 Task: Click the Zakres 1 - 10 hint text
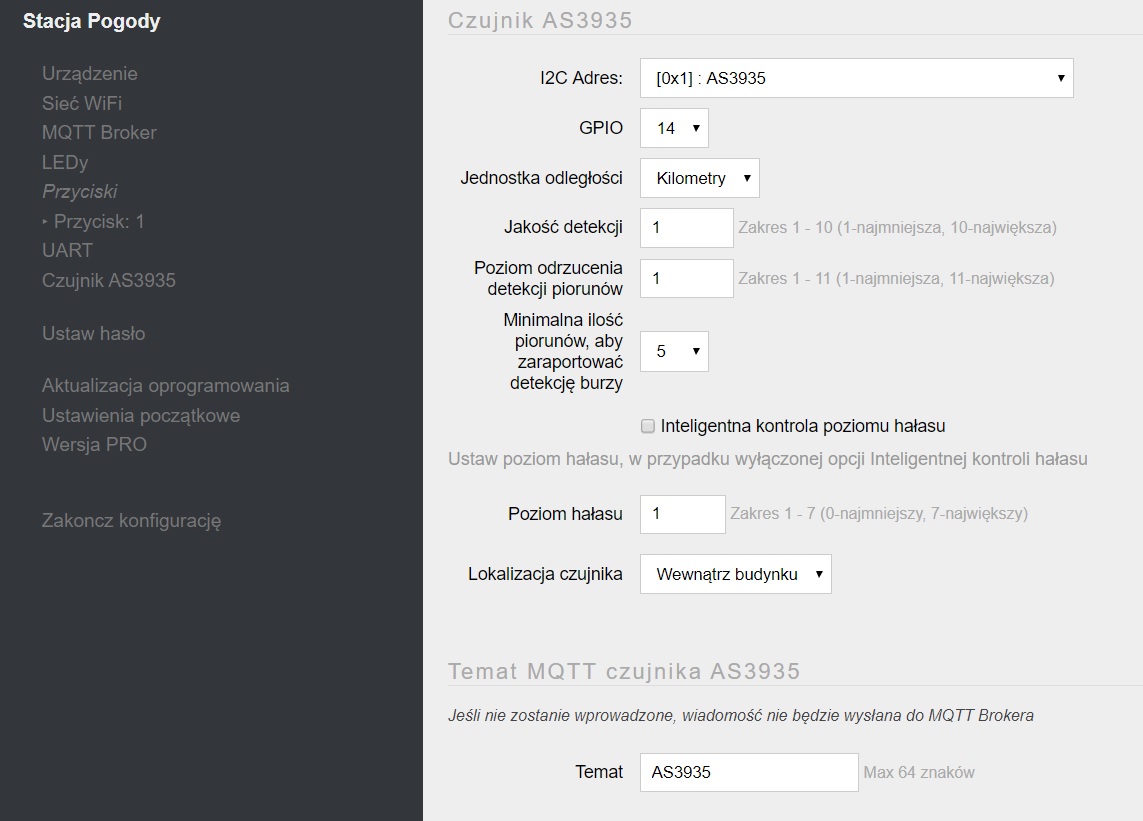[897, 227]
